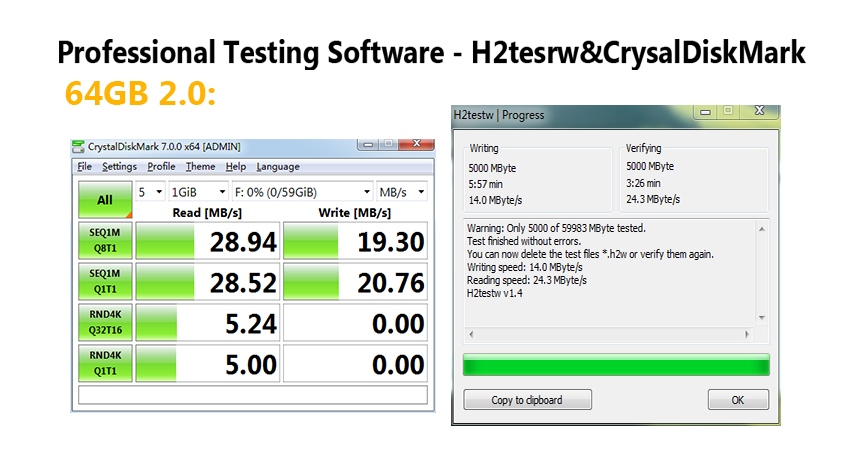Click the green H2testw progress bar
The width and height of the screenshot is (862, 474).
tap(616, 365)
